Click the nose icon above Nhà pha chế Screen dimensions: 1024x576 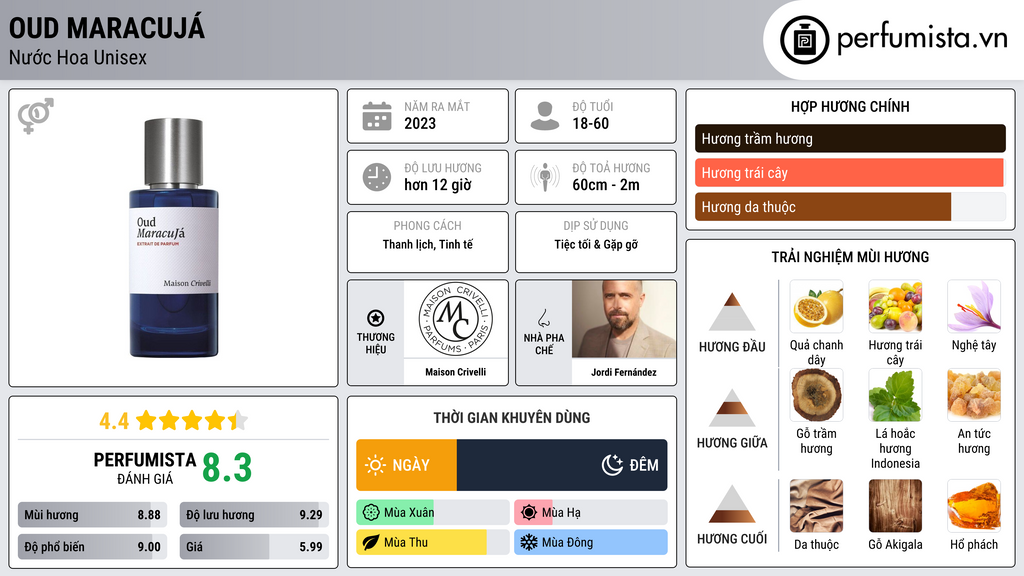pos(543,318)
